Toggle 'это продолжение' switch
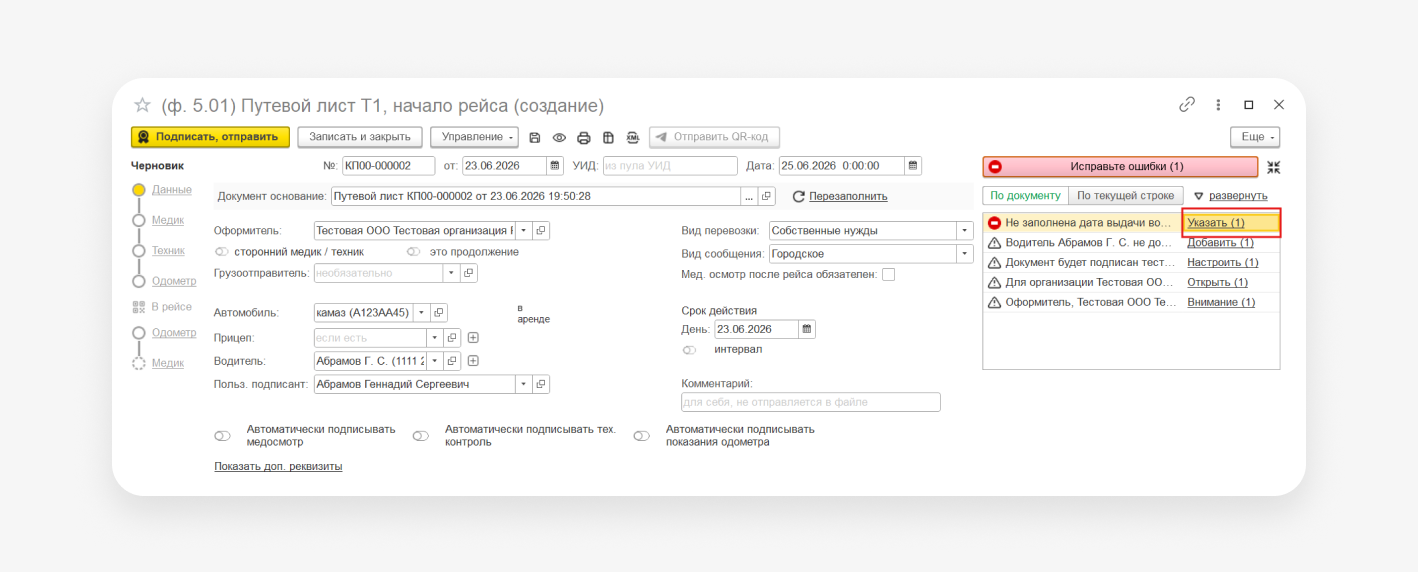The height and width of the screenshot is (572, 1418). click(x=413, y=252)
